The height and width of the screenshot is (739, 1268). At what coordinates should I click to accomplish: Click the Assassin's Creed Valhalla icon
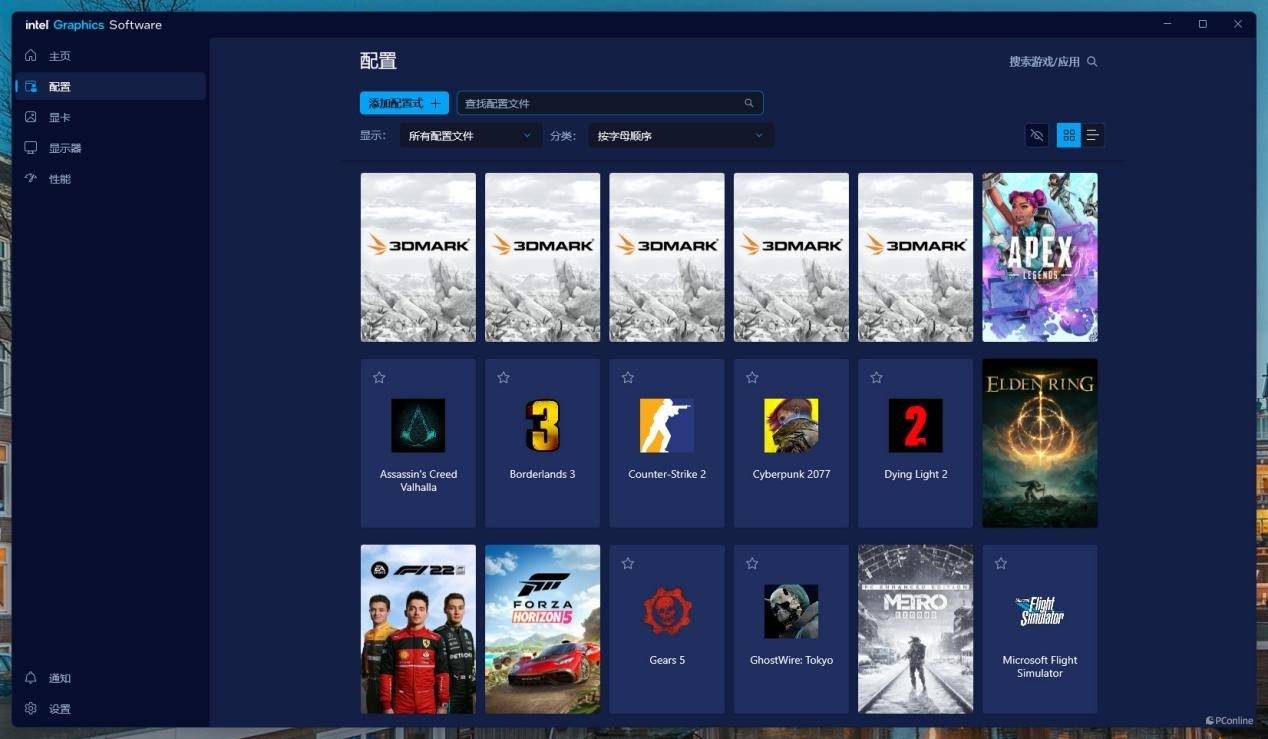(418, 425)
